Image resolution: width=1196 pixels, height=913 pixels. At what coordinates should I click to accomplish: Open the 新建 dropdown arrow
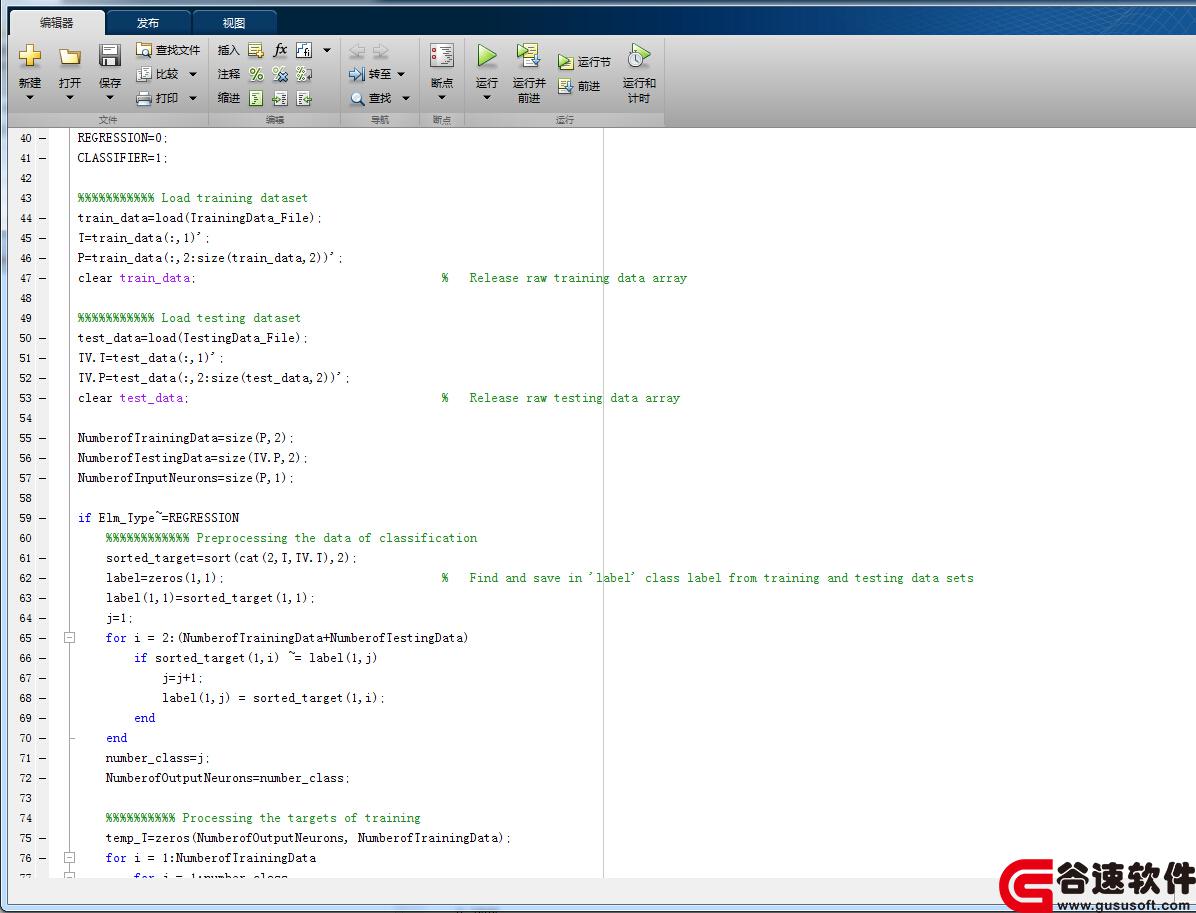(x=30, y=98)
